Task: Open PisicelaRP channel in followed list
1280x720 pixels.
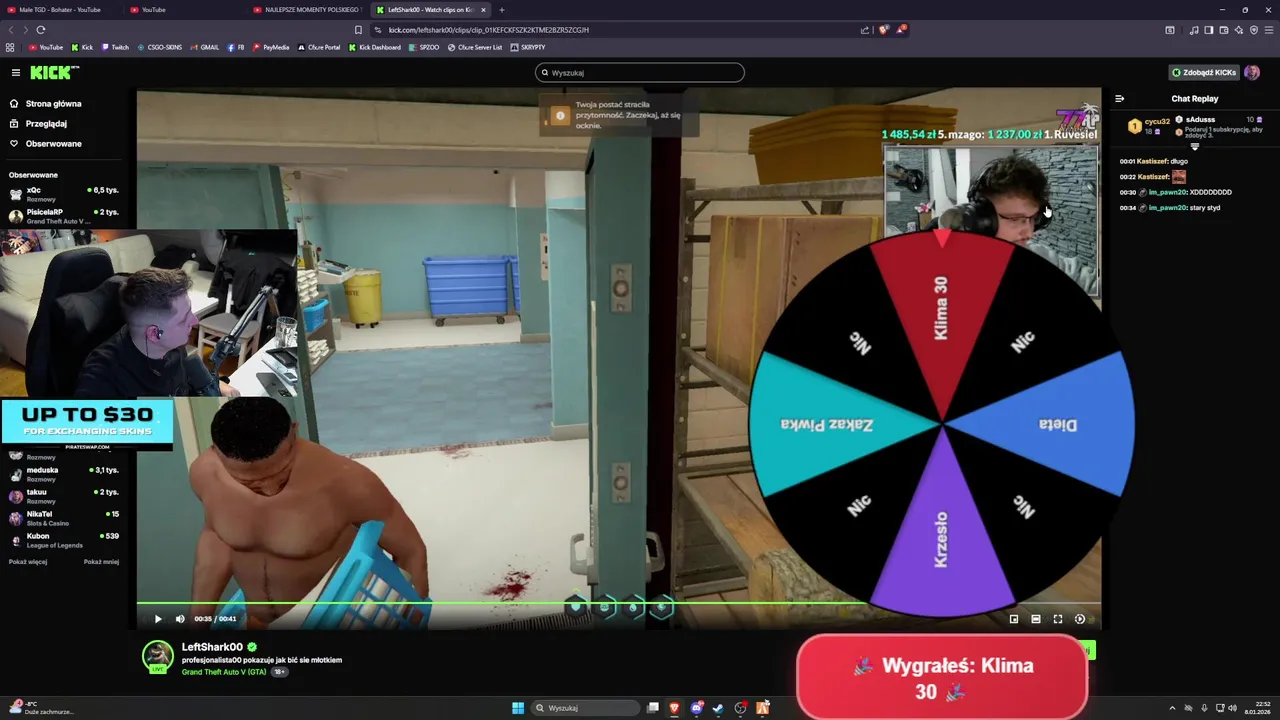Action: click(x=63, y=216)
